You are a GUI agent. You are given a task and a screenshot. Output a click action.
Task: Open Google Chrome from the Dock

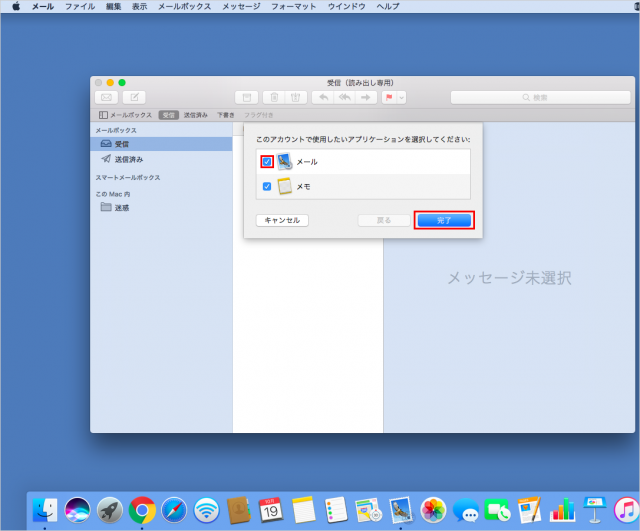click(142, 510)
